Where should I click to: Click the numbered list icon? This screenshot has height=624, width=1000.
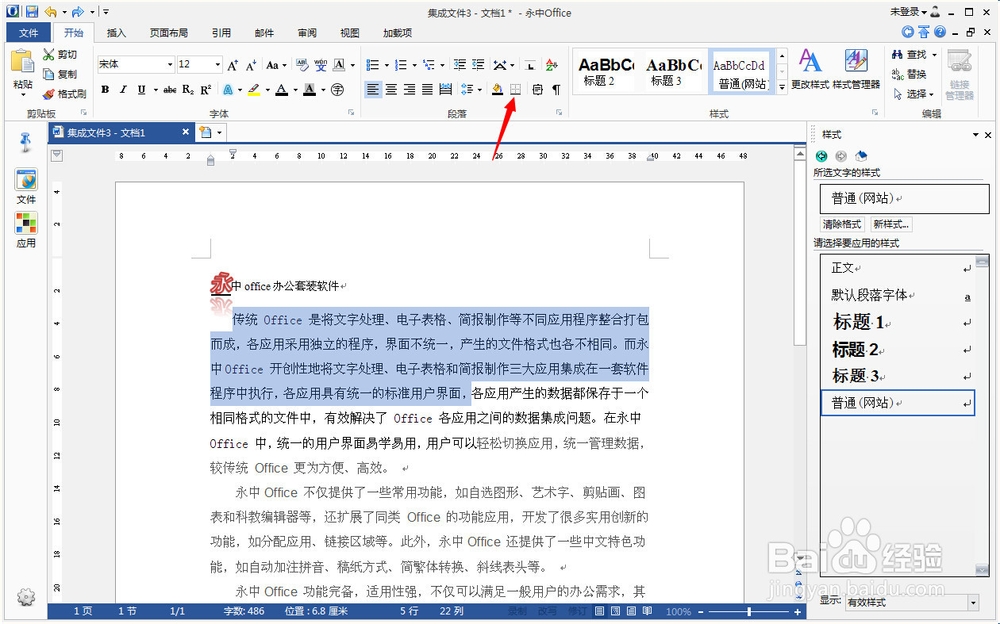click(401, 64)
